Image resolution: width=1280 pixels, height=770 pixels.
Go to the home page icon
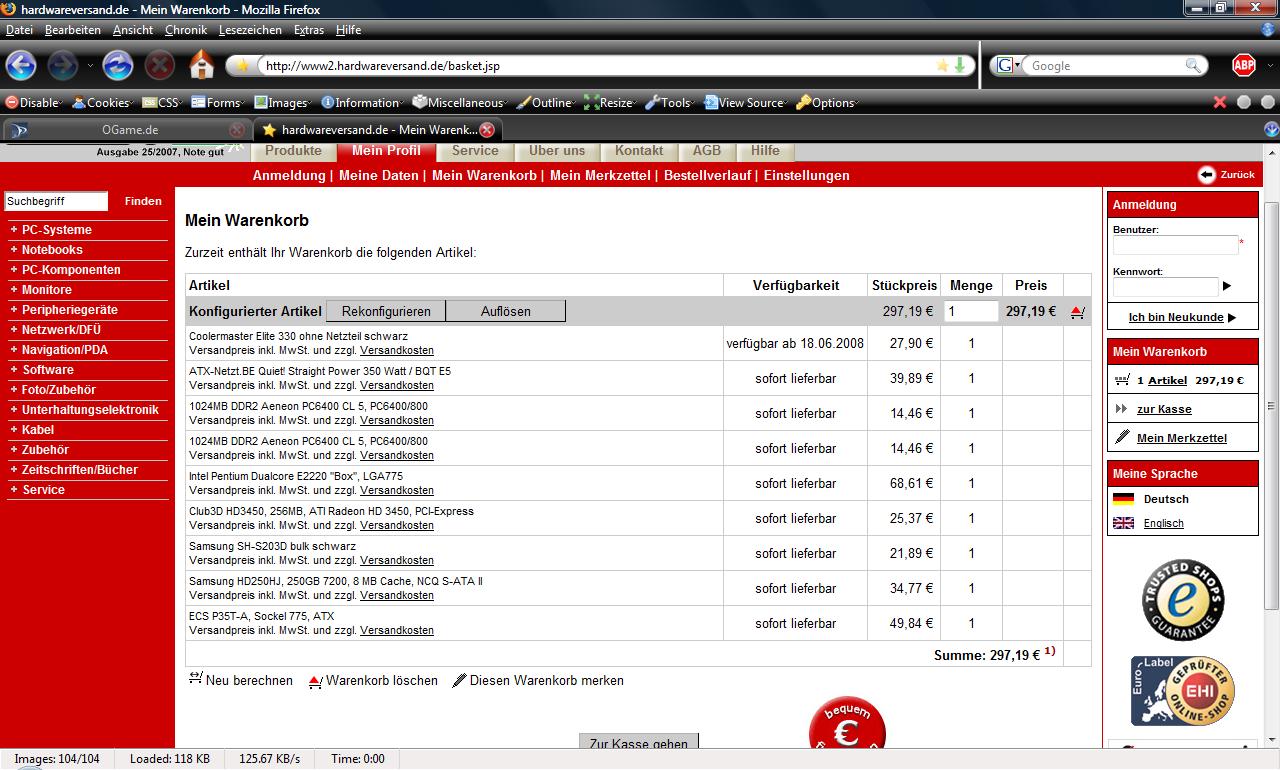tap(202, 64)
